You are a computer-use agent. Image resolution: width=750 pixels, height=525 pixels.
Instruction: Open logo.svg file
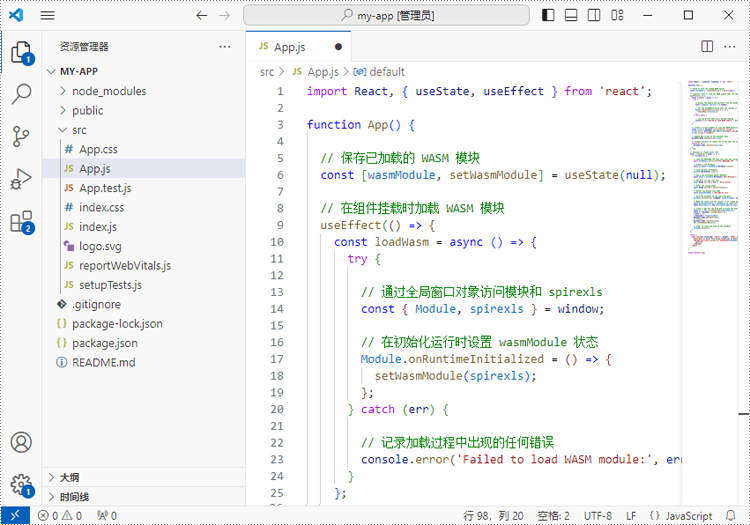[100, 246]
